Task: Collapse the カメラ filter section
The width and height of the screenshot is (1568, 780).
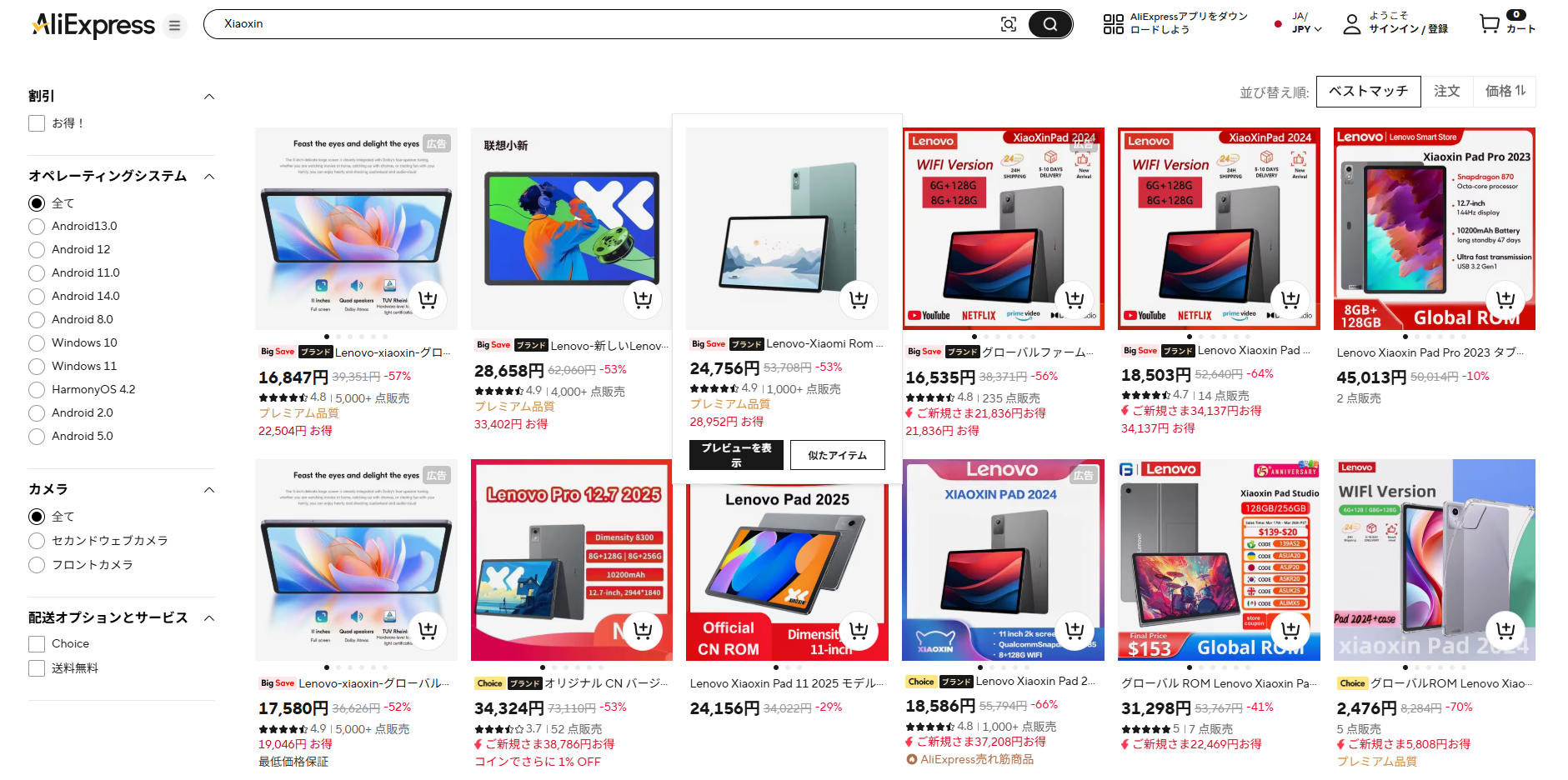Action: [209, 490]
